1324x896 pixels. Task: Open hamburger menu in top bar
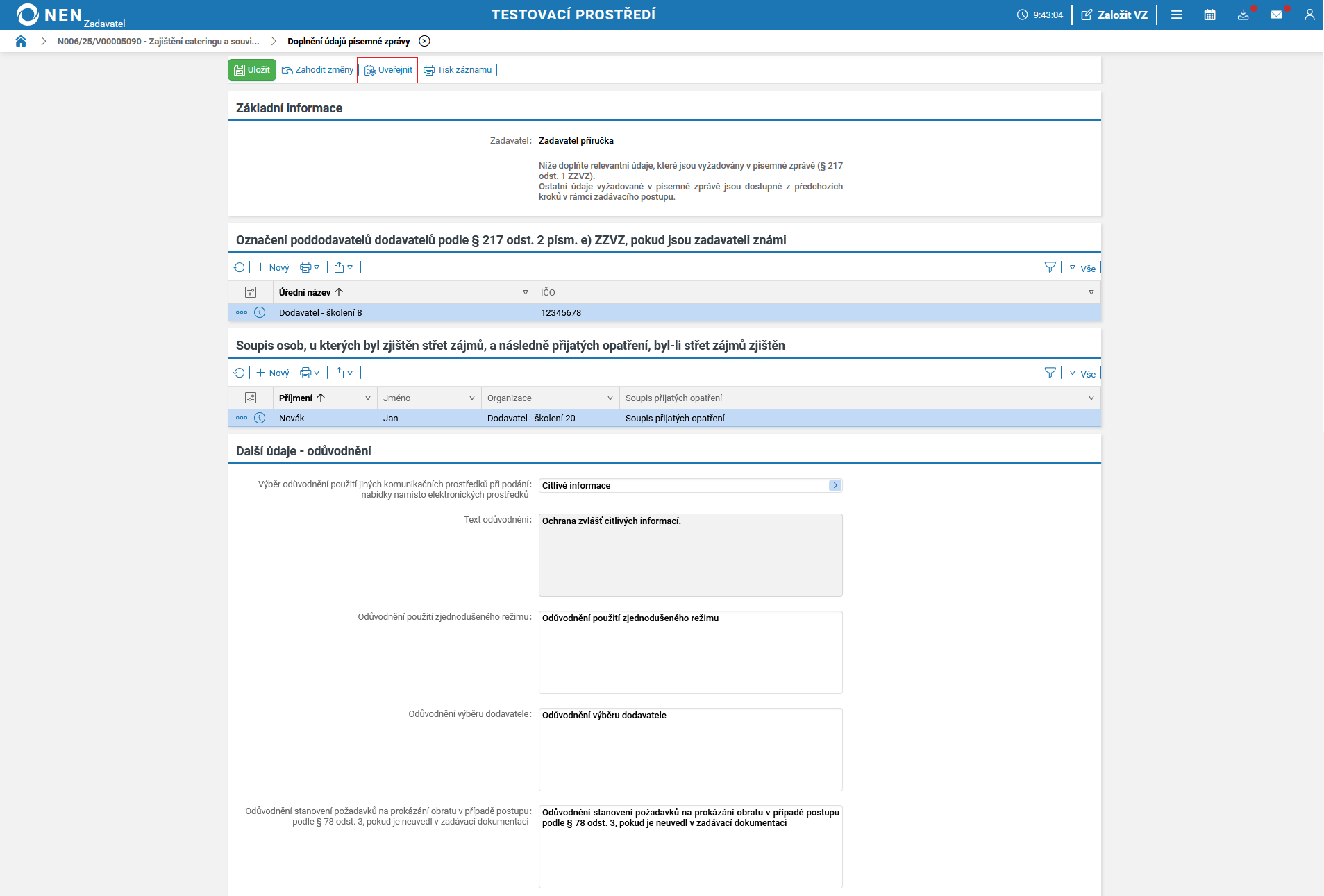[x=1177, y=15]
